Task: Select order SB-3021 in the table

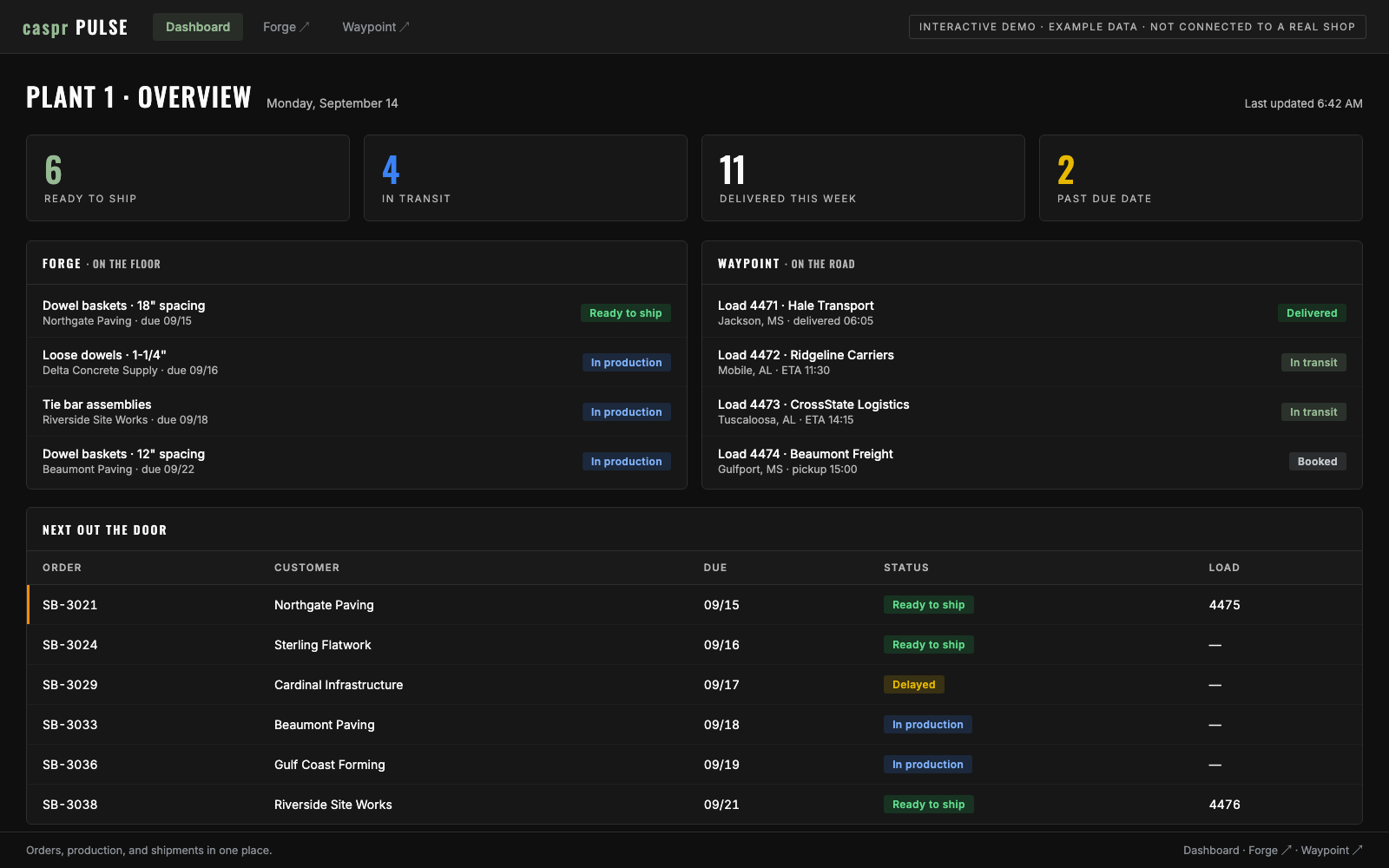Action: pyautogui.click(x=694, y=605)
